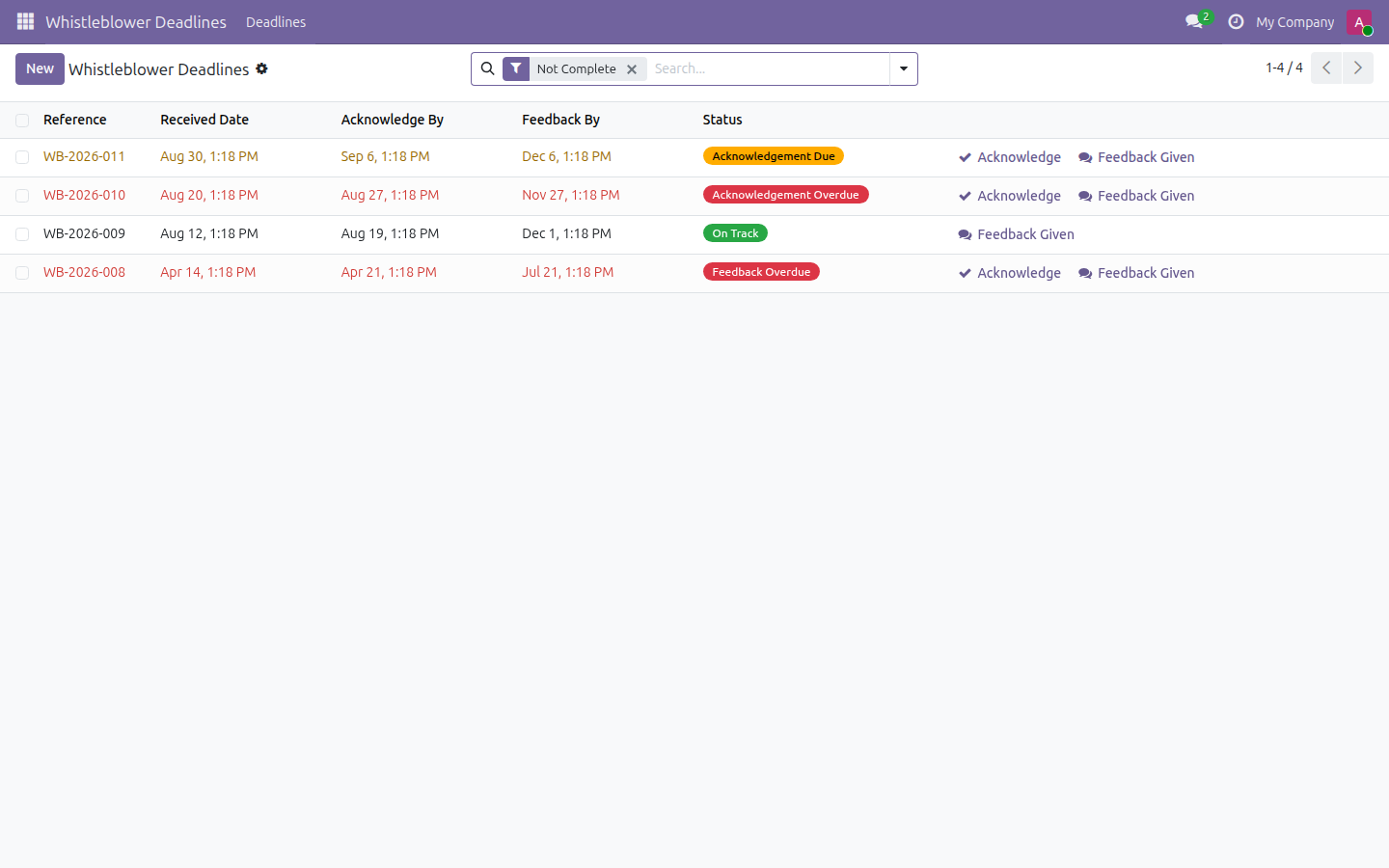This screenshot has width=1389, height=868.
Task: Click the search magnifier icon
Action: pyautogui.click(x=487, y=68)
